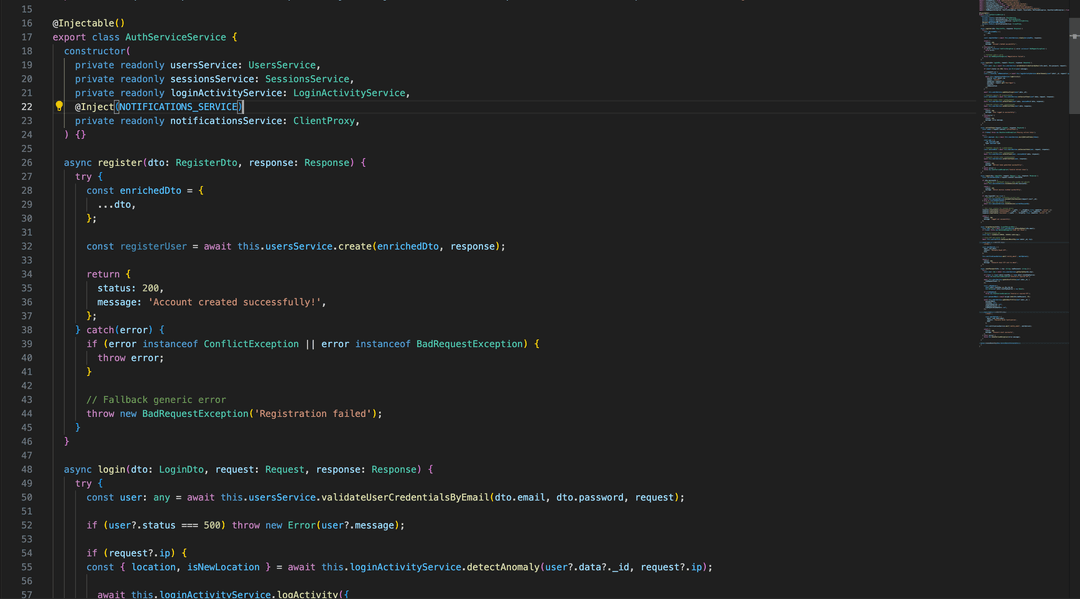Click the ClientProxy type name
The height and width of the screenshot is (599, 1080).
(x=324, y=120)
